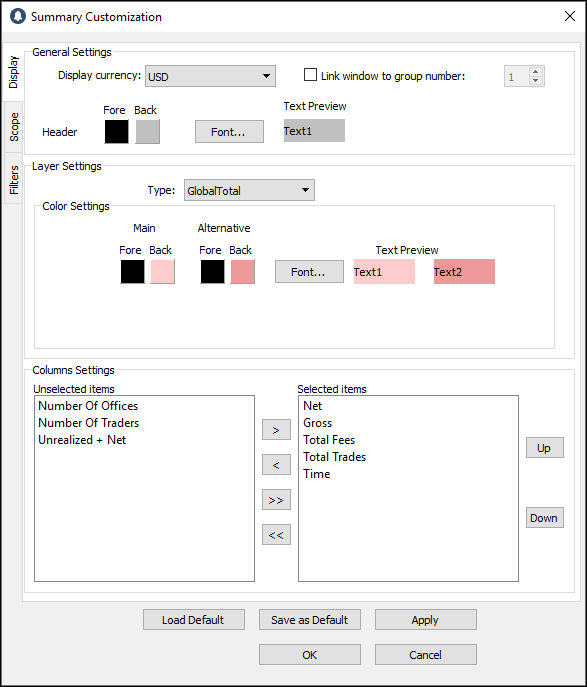
Task: Click the app icon in the title bar
Action: (x=18, y=17)
